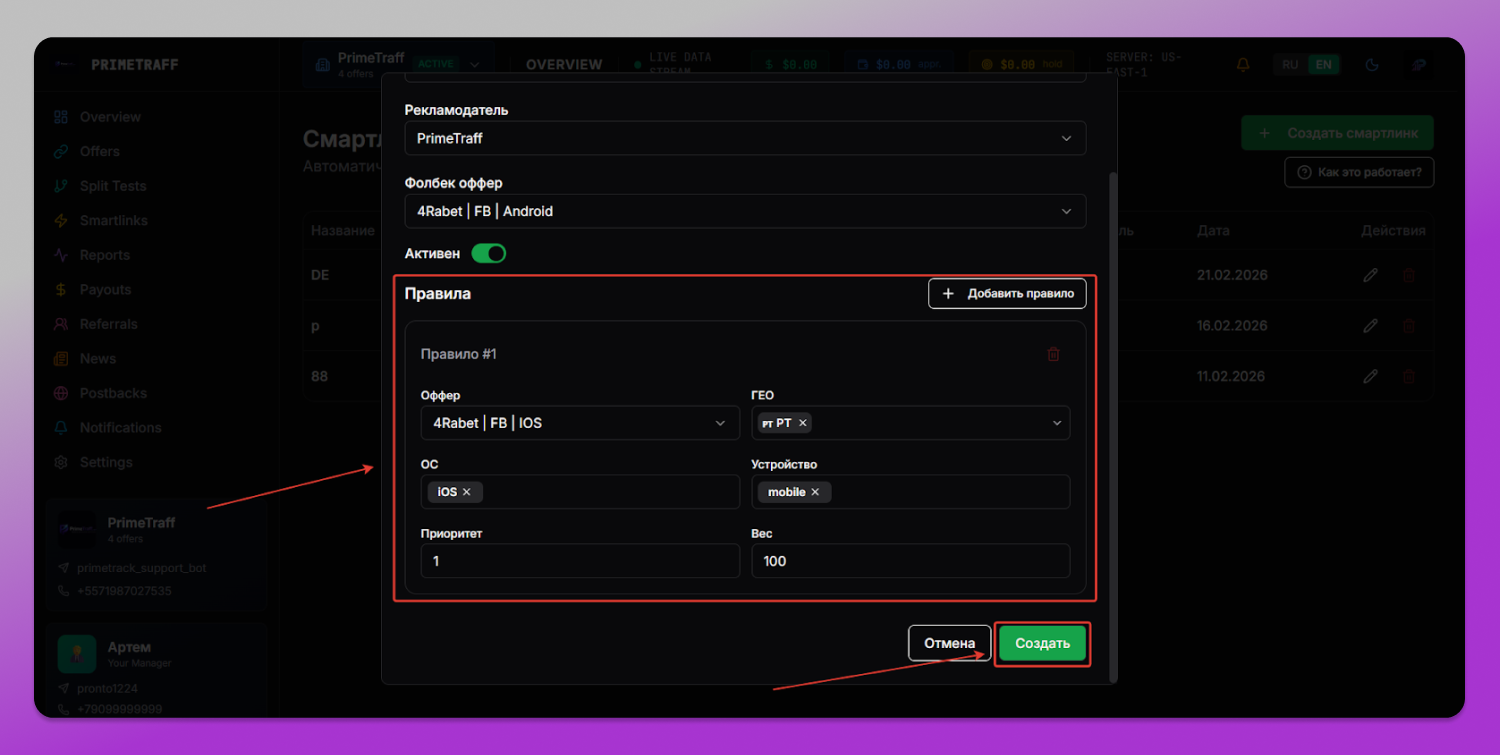Screen dimensions: 1500x755
Task: Remove the mobile device tag
Action: (x=815, y=492)
